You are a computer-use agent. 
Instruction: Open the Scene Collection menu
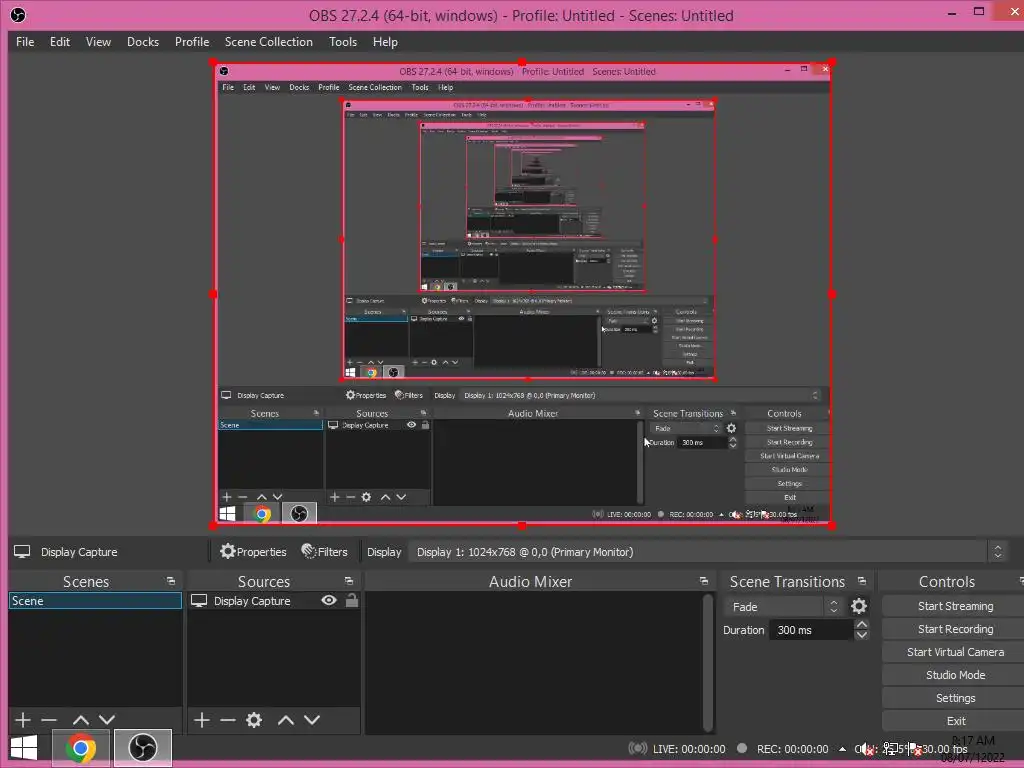tap(268, 42)
